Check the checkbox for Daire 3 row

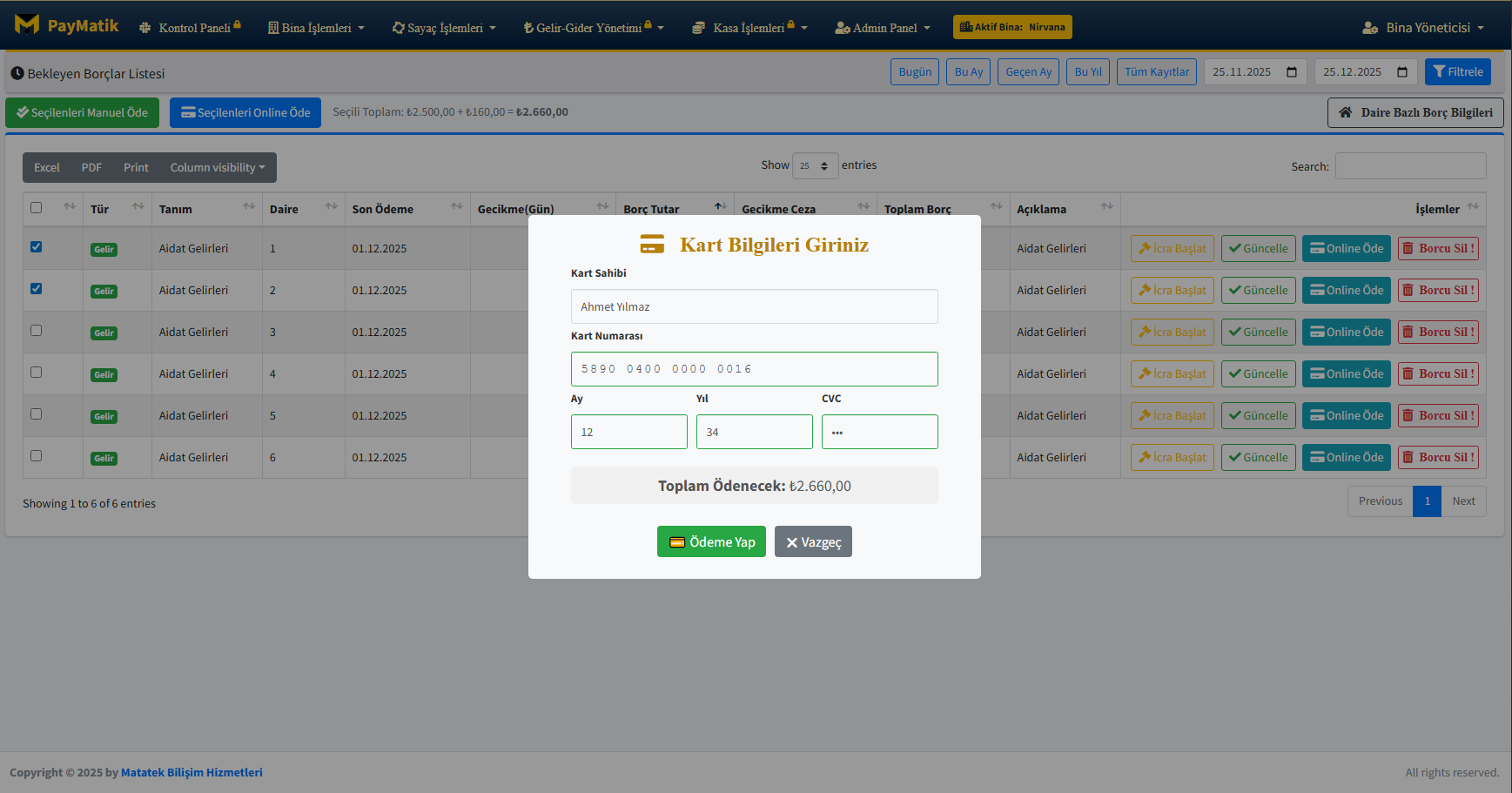37,331
